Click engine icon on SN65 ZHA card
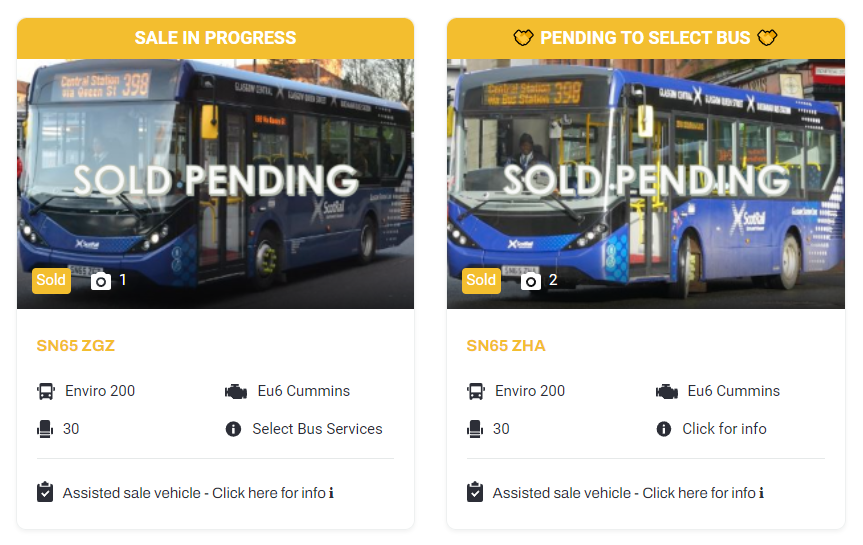The image size is (863, 545). tap(667, 391)
